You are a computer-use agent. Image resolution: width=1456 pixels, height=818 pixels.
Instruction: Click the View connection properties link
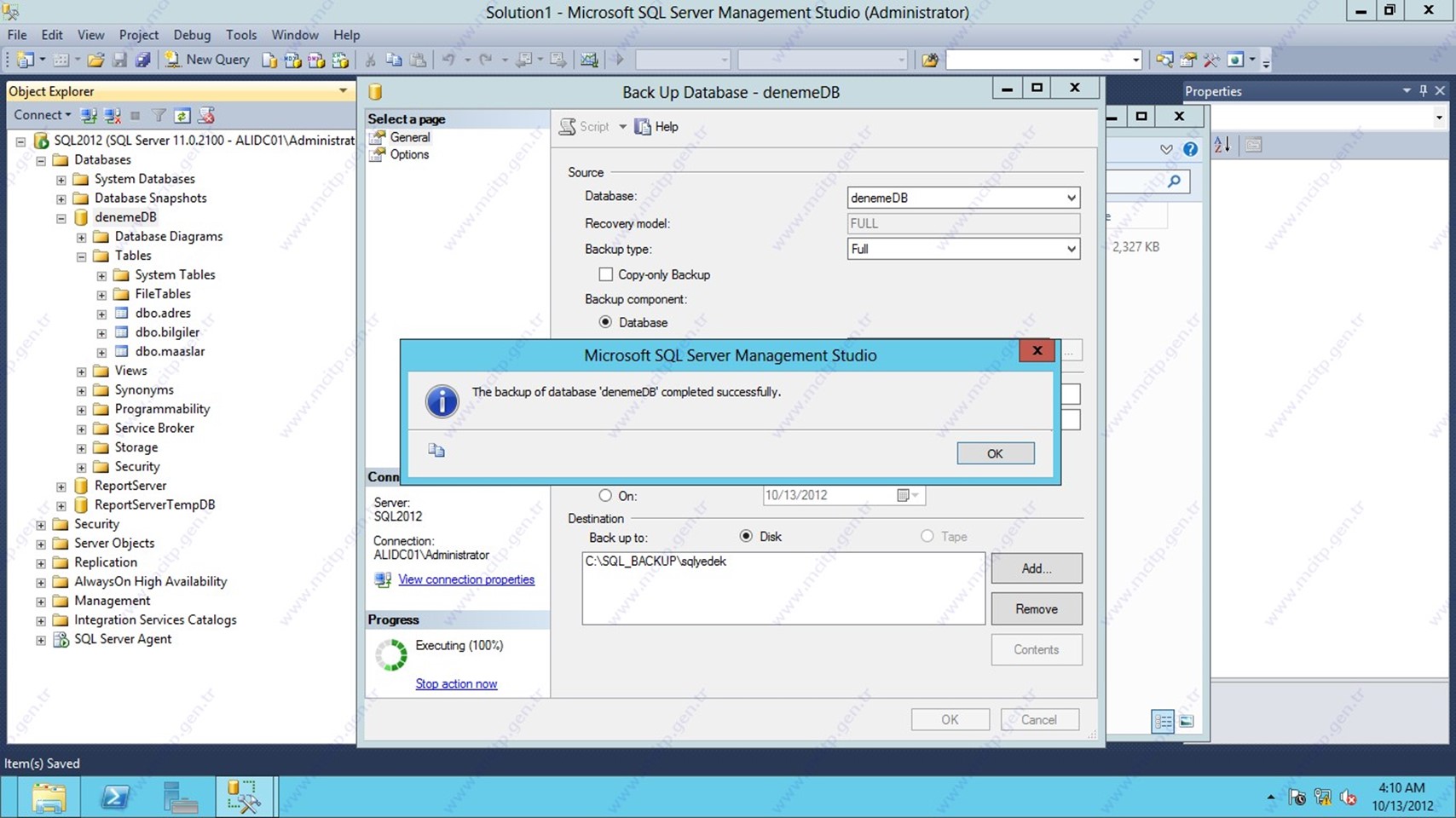pos(466,579)
